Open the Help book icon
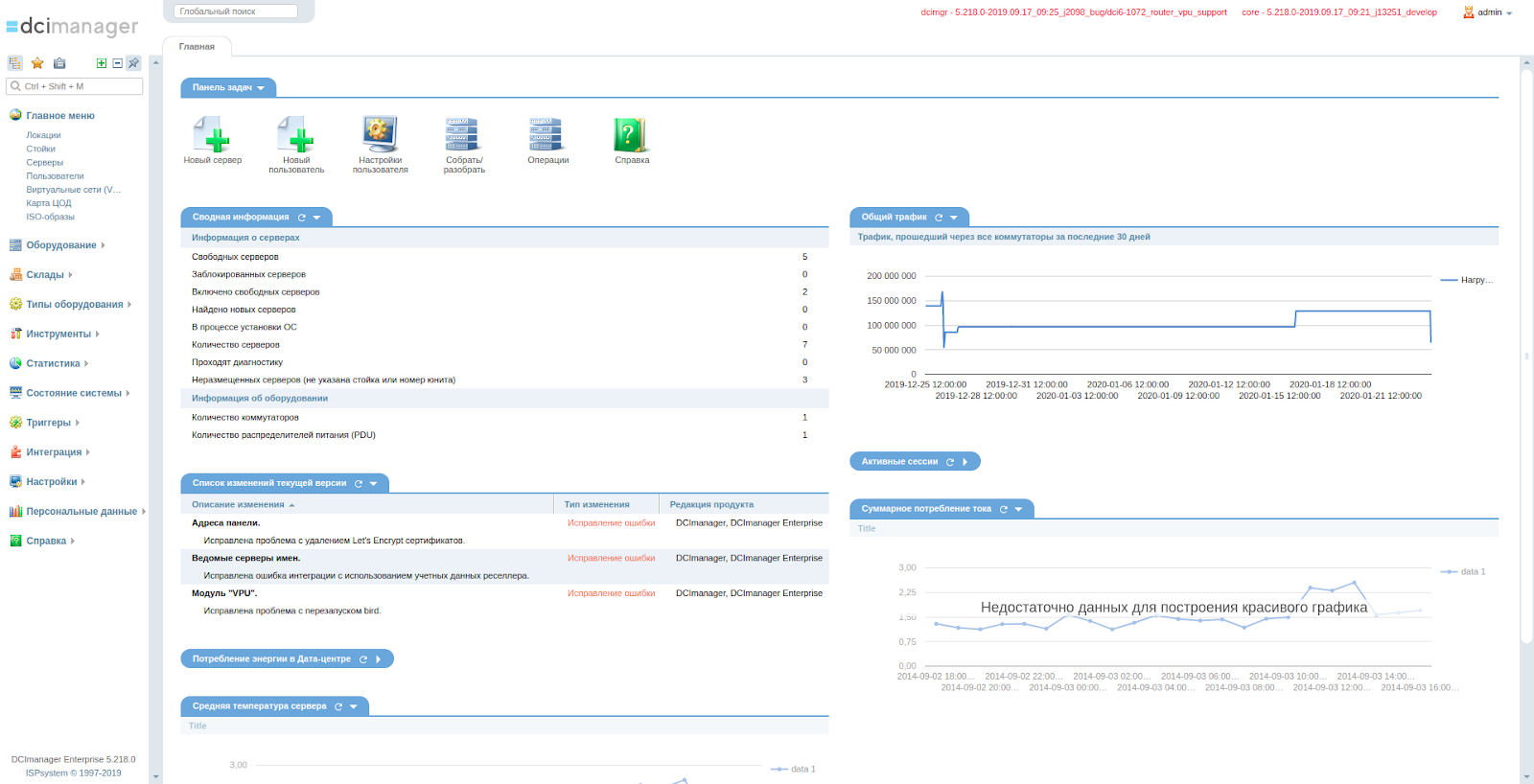 pos(632,140)
